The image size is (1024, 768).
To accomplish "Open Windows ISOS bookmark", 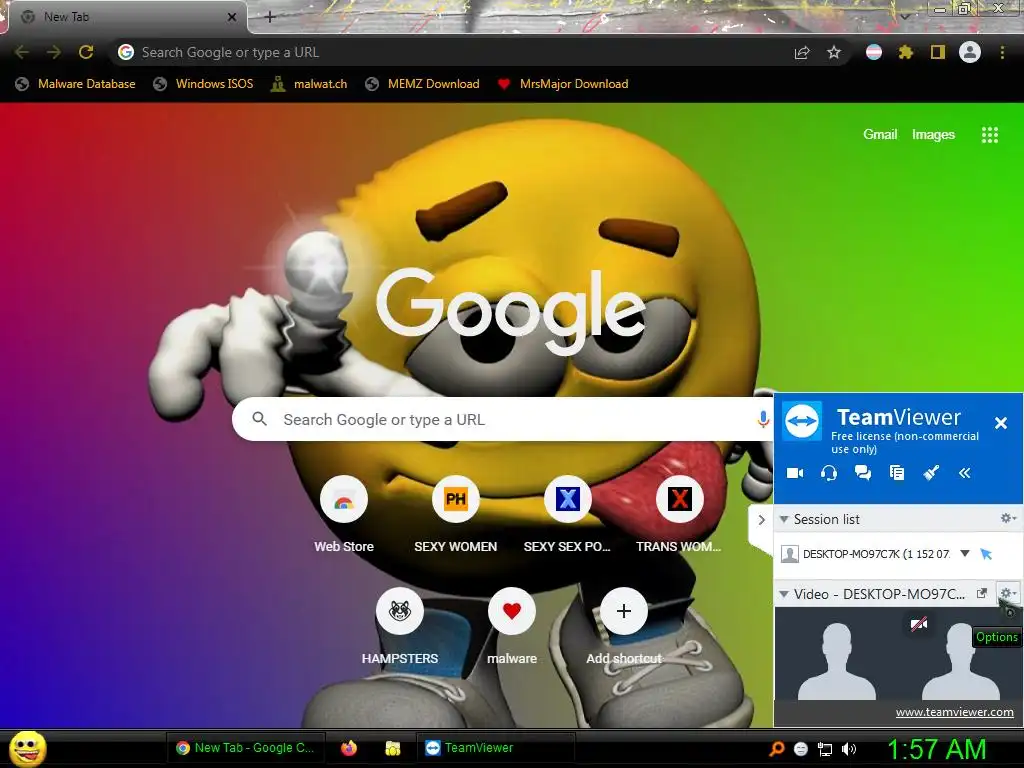I will (203, 84).
